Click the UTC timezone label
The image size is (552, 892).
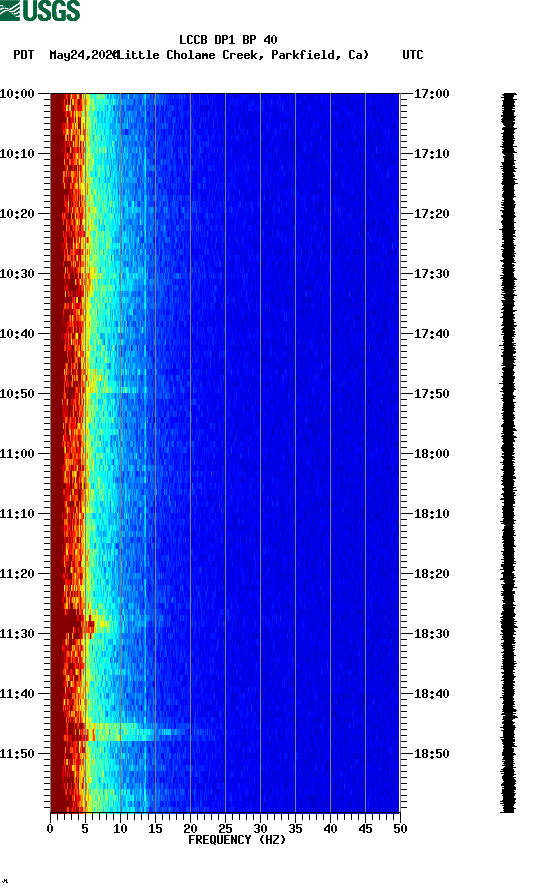click(413, 55)
